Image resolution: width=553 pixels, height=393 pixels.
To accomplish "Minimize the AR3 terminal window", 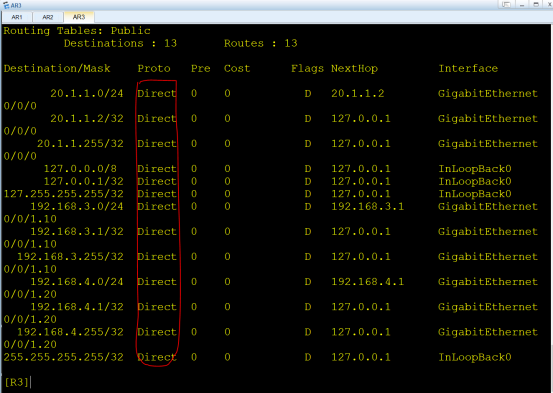I will 522,4.
